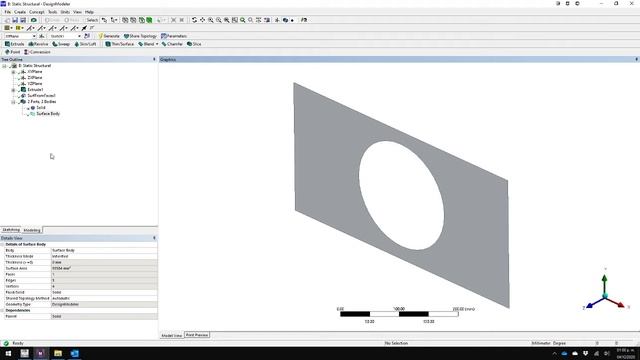The height and width of the screenshot is (360, 640).
Task: Expand the XYPlane tree node
Action: (x=13, y=72)
